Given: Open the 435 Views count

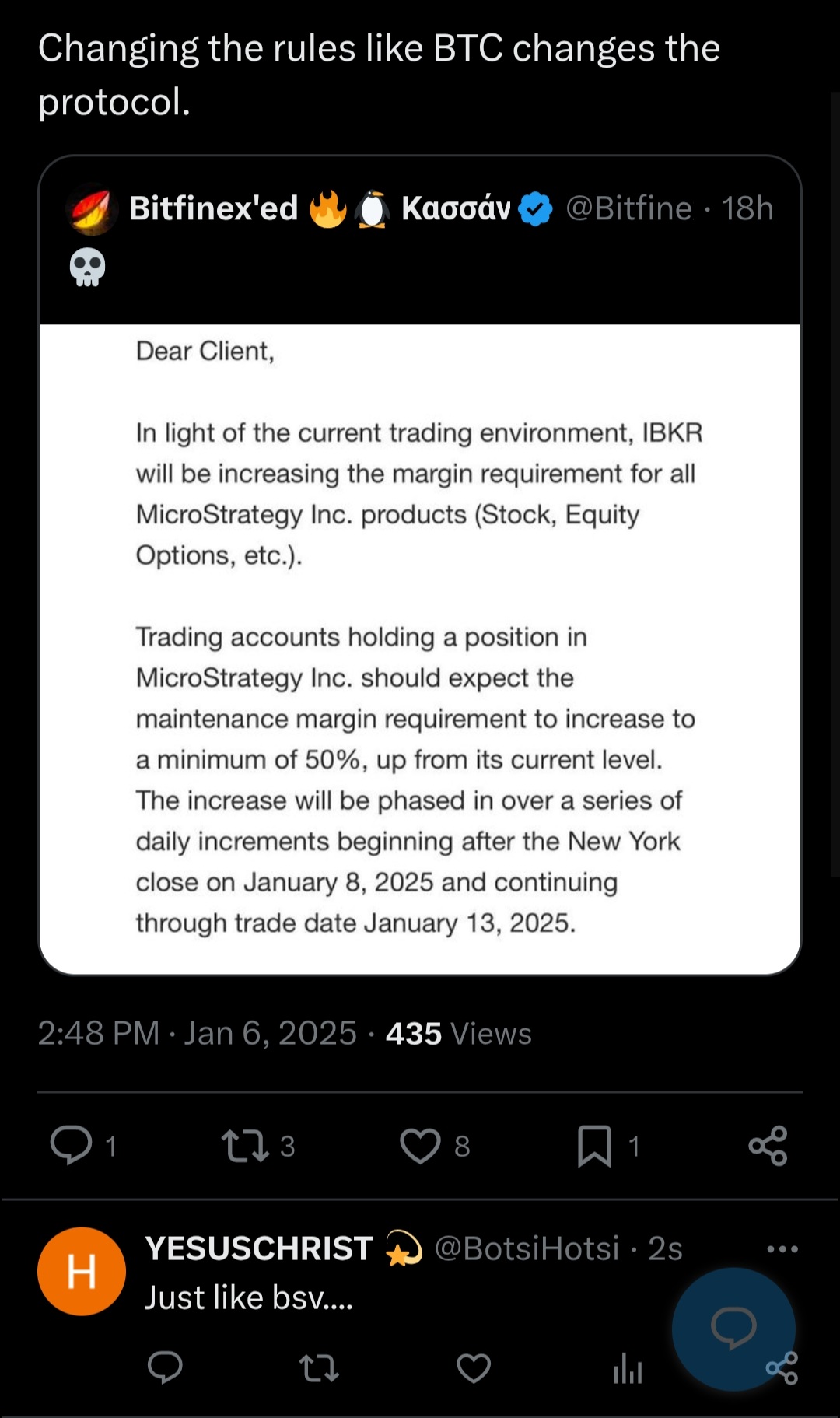Looking at the screenshot, I should coord(459,1034).
